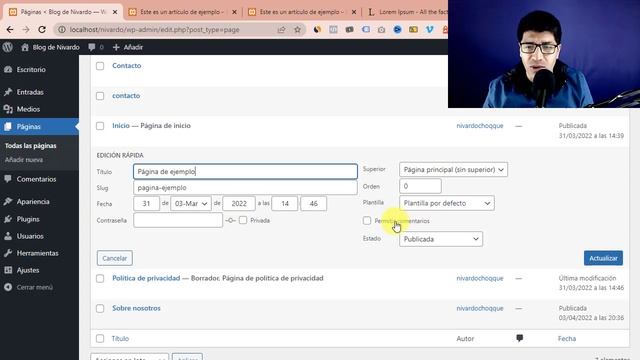Image resolution: width=640 pixels, height=360 pixels.
Task: Go forward with the browser forward arrow
Action: [26, 29]
